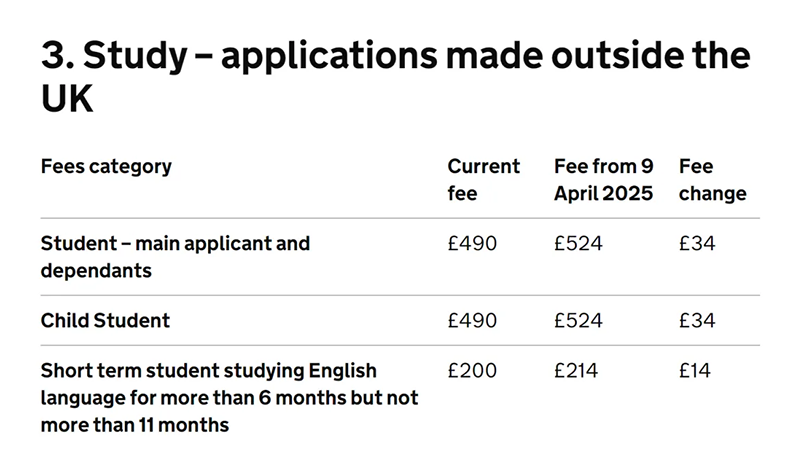794x468 pixels.
Task: Click the 'Child Student' row label
Action: (105, 321)
